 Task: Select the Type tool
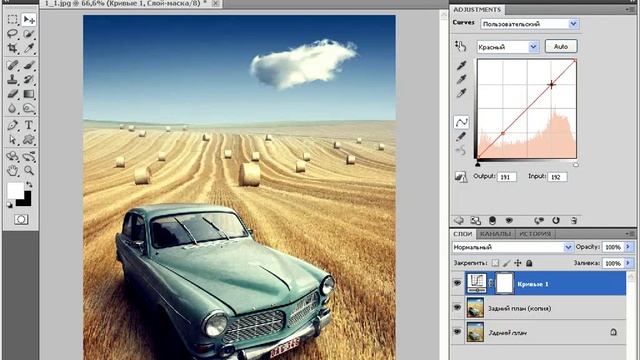point(29,125)
